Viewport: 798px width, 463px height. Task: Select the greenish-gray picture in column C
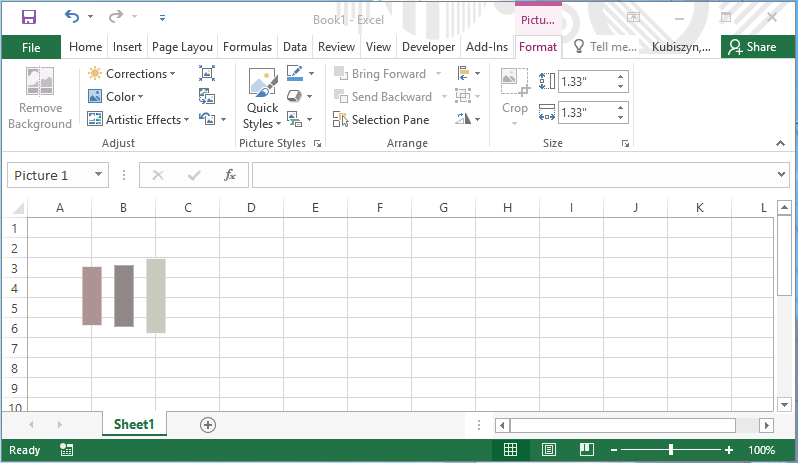[156, 296]
